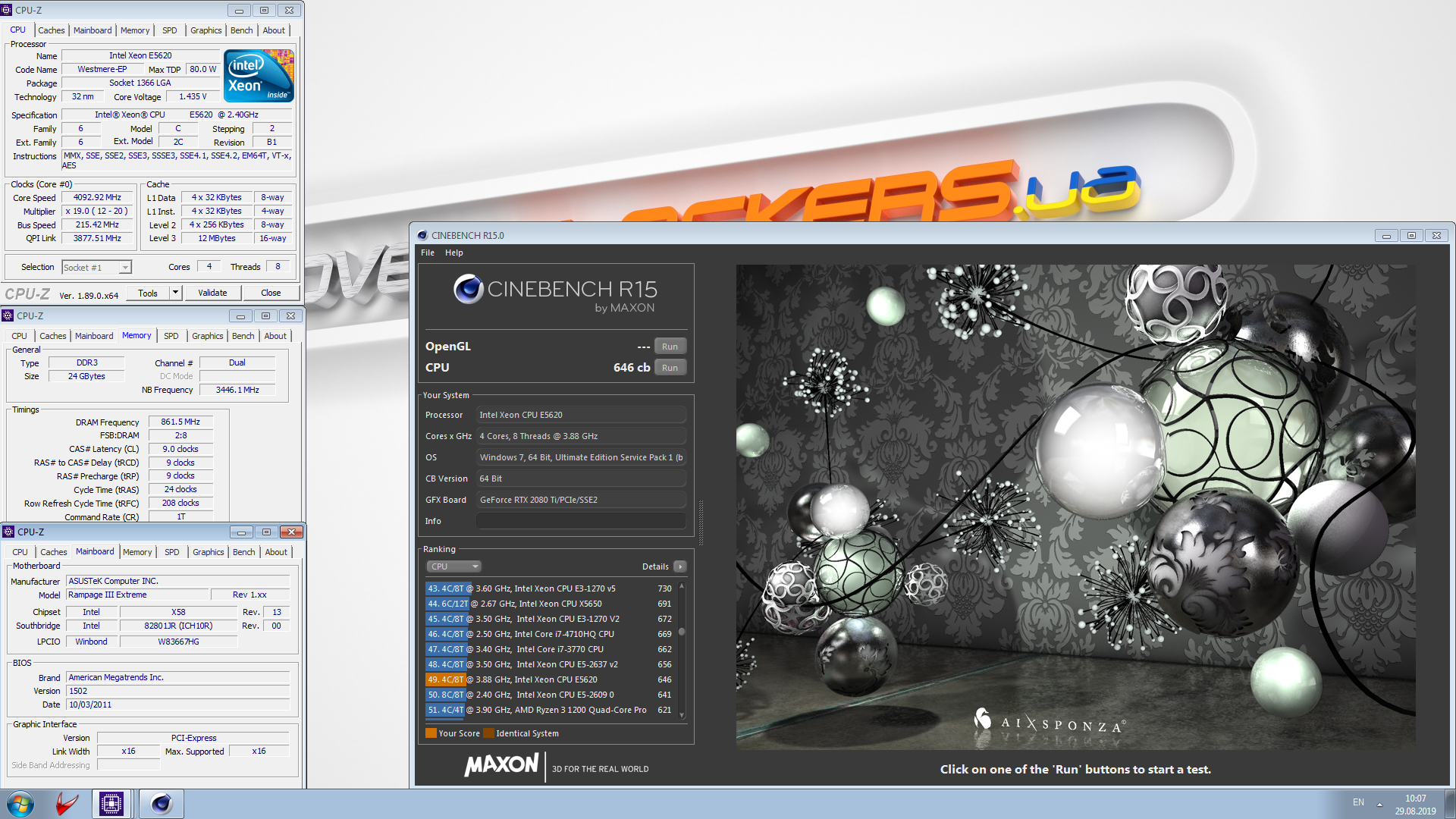
Task: Open the Windows Start orb
Action: pyautogui.click(x=20, y=803)
